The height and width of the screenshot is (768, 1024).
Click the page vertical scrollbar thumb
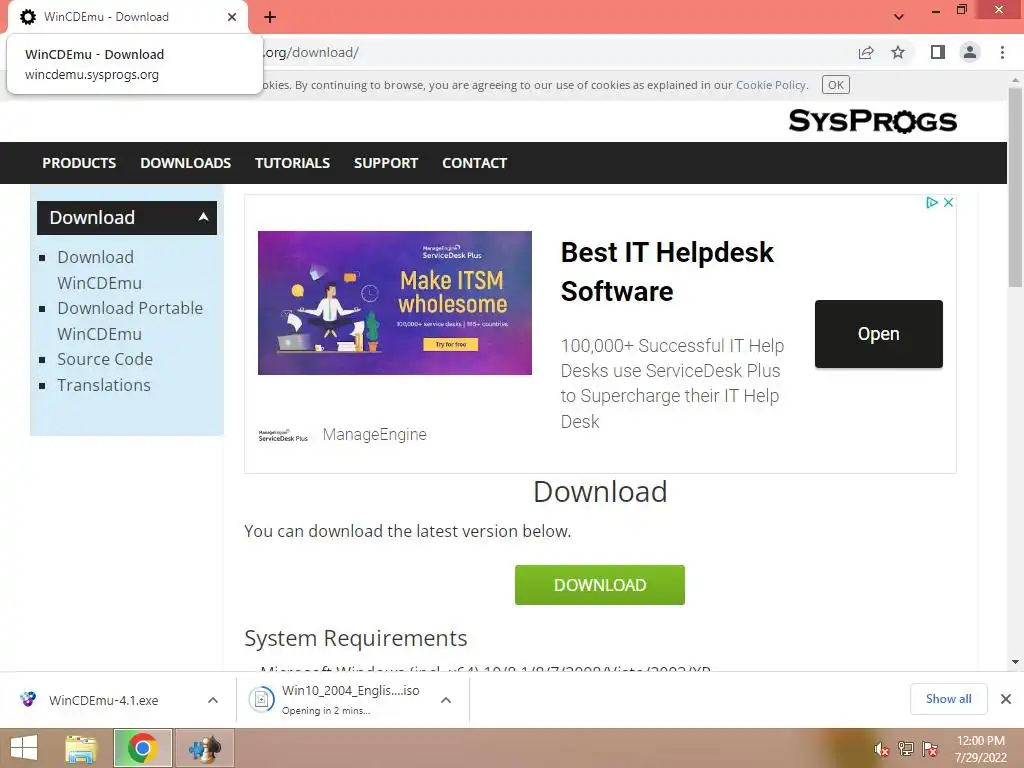click(x=1015, y=187)
